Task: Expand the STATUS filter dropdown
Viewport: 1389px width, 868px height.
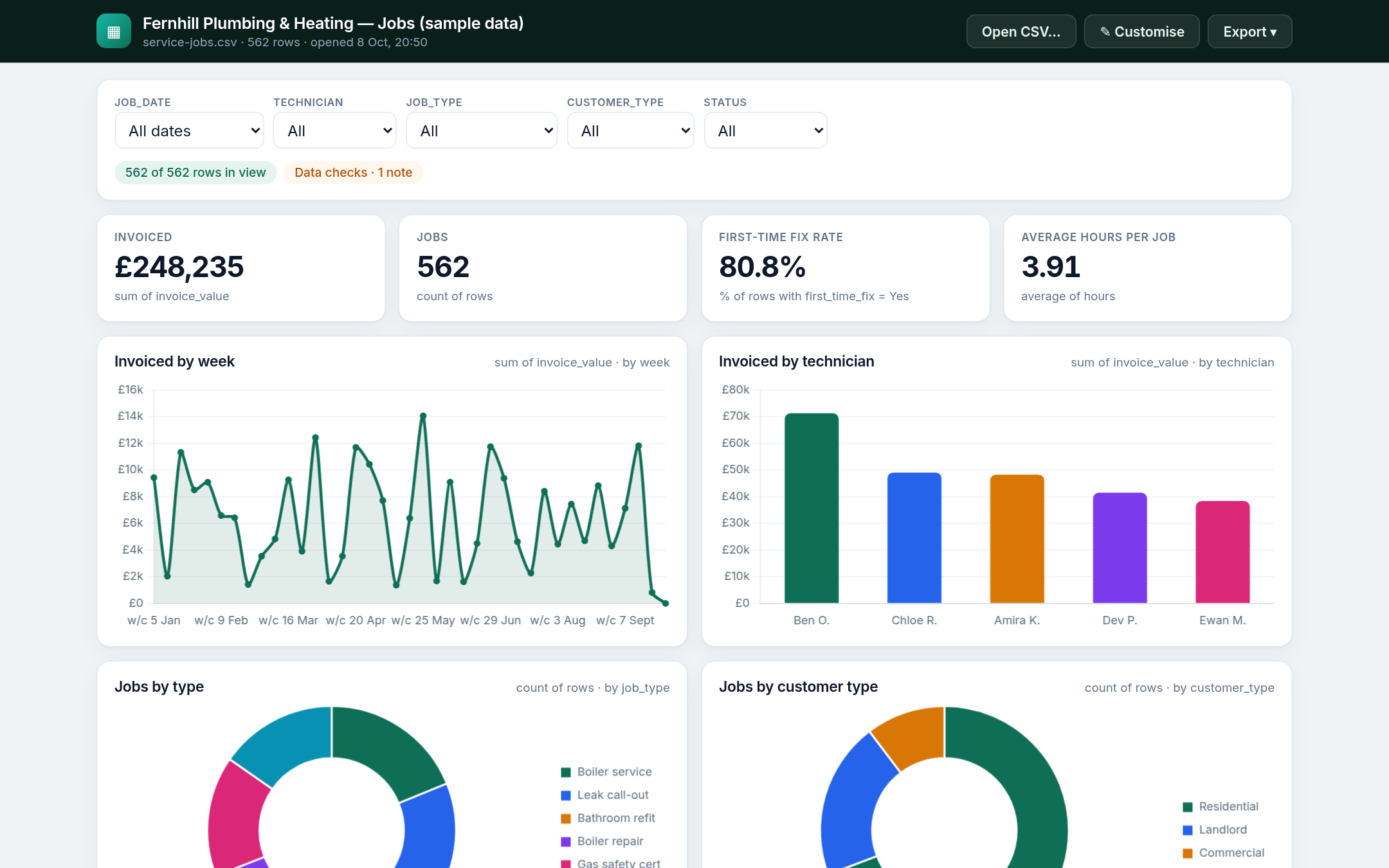Action: coord(766,131)
